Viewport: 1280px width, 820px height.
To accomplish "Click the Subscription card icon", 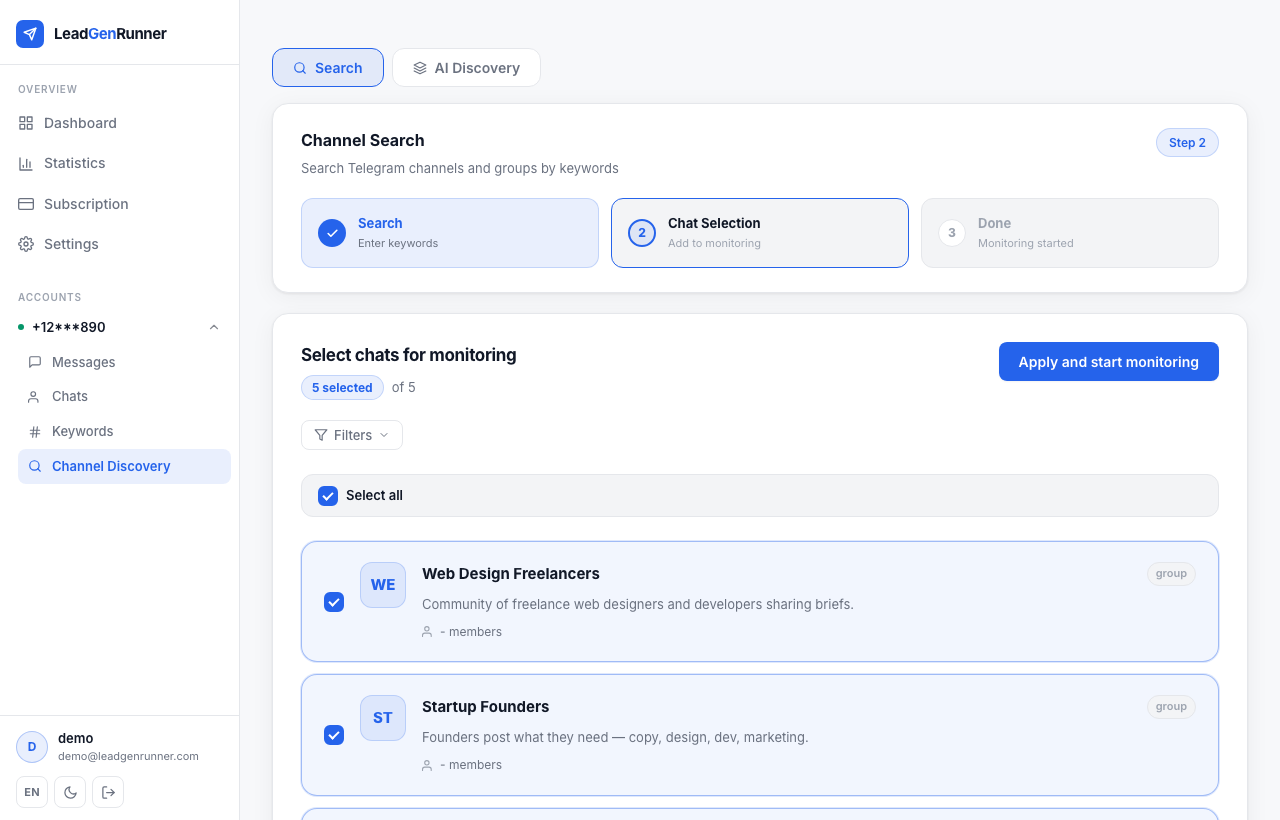I will (x=26, y=204).
